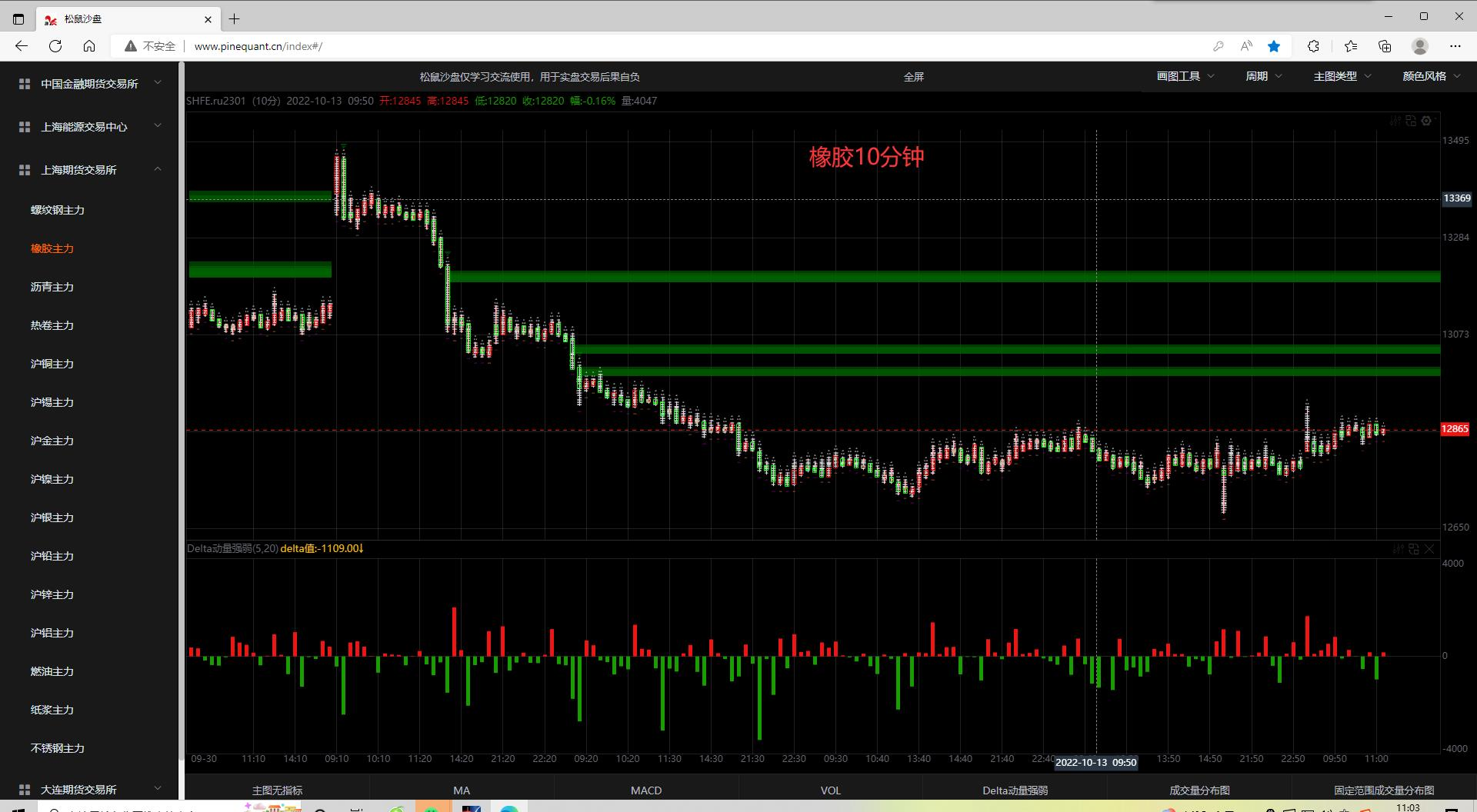Click grid icon beside 中国金融期货交易所
The image size is (1477, 812).
[25, 84]
